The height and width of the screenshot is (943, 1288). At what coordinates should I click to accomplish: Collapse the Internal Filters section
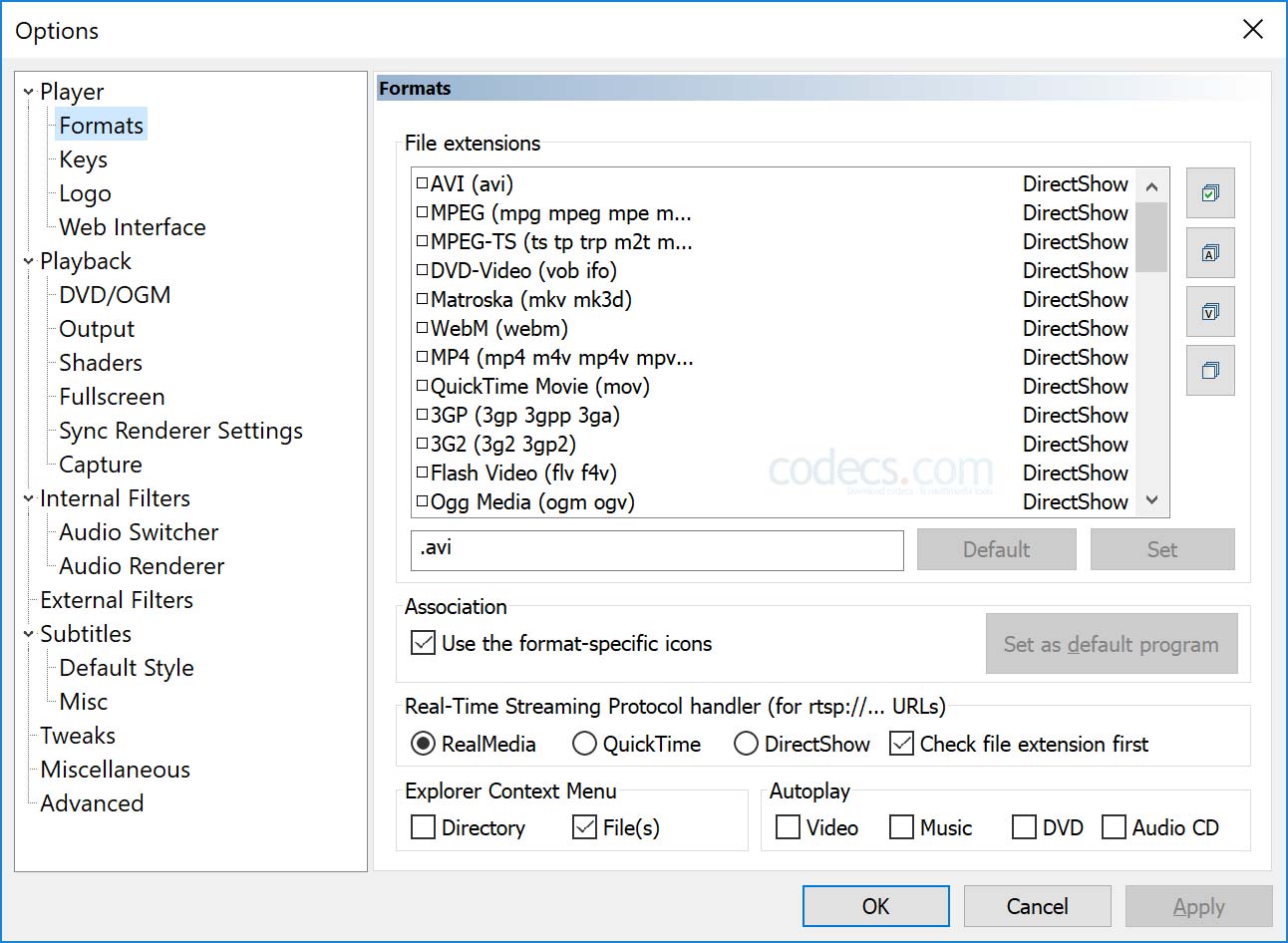[x=27, y=498]
